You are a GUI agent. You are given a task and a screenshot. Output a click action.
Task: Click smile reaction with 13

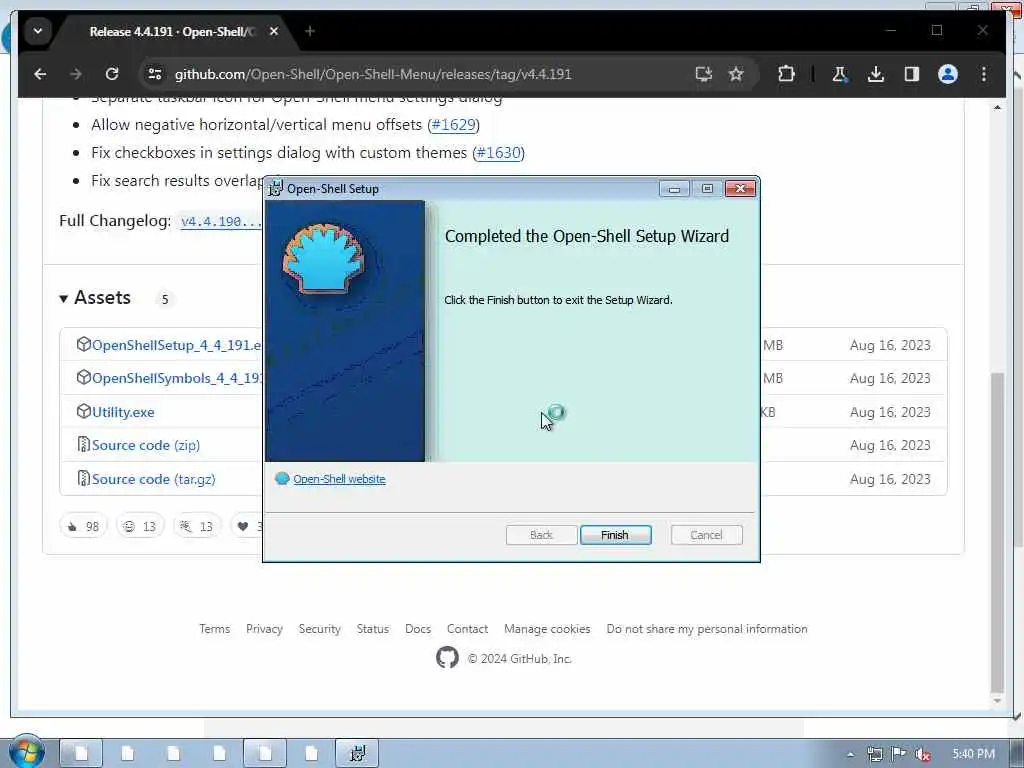pyautogui.click(x=140, y=526)
